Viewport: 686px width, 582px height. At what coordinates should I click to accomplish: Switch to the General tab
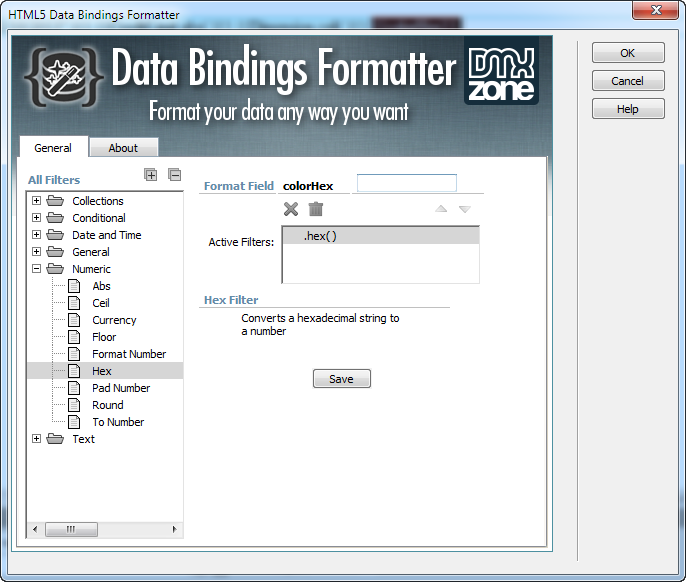pos(53,147)
